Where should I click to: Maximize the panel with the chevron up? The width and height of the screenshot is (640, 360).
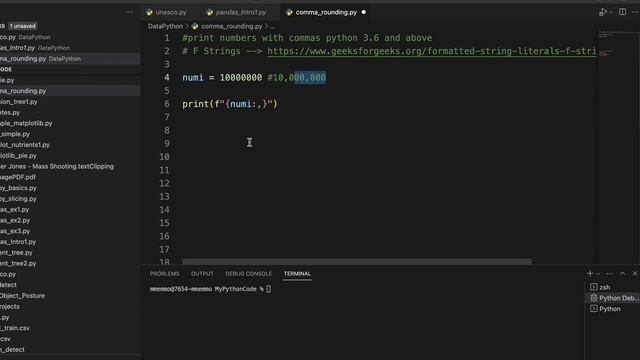(x=622, y=273)
